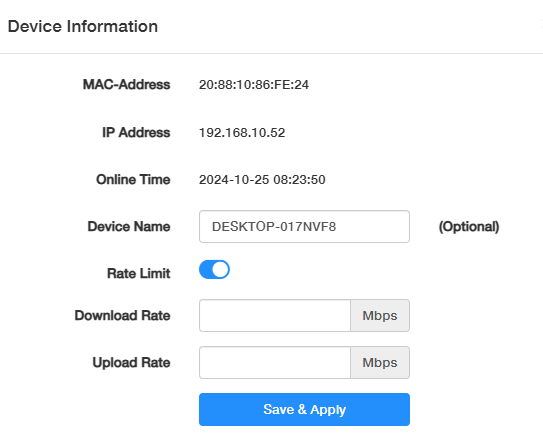This screenshot has height=436, width=543.
Task: Click the Rate Limit label
Action: [x=139, y=273]
